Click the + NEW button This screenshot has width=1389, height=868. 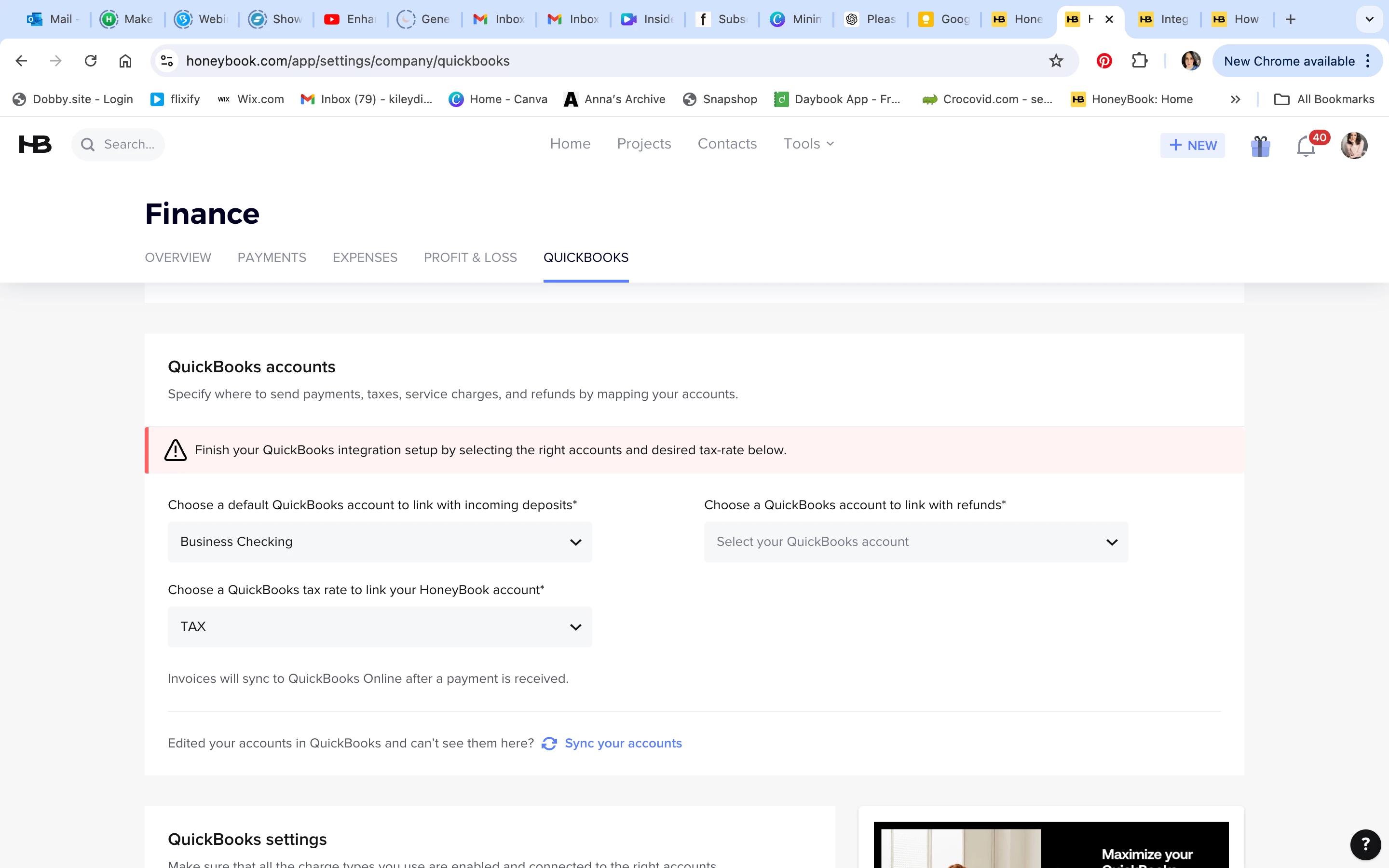[x=1192, y=145]
